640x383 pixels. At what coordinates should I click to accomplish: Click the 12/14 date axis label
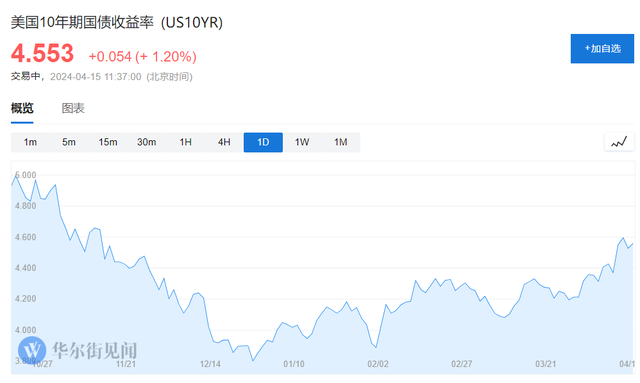[x=210, y=364]
